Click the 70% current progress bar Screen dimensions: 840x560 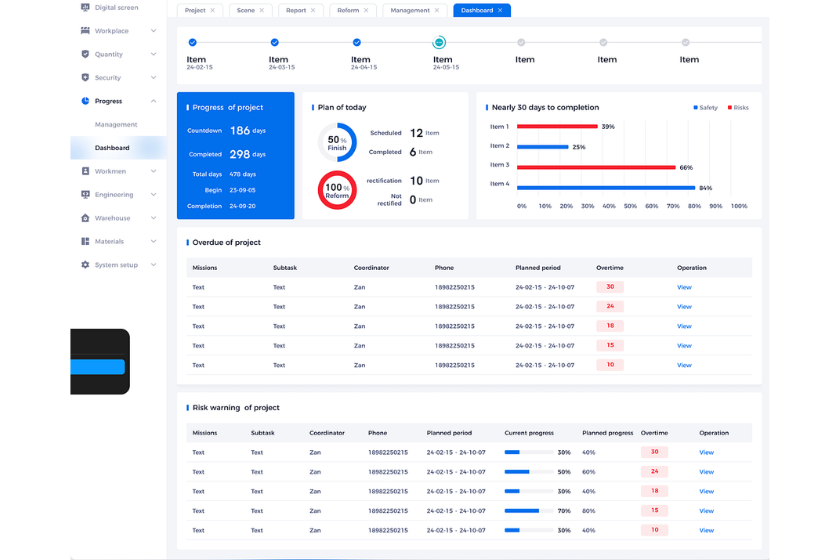(530, 511)
